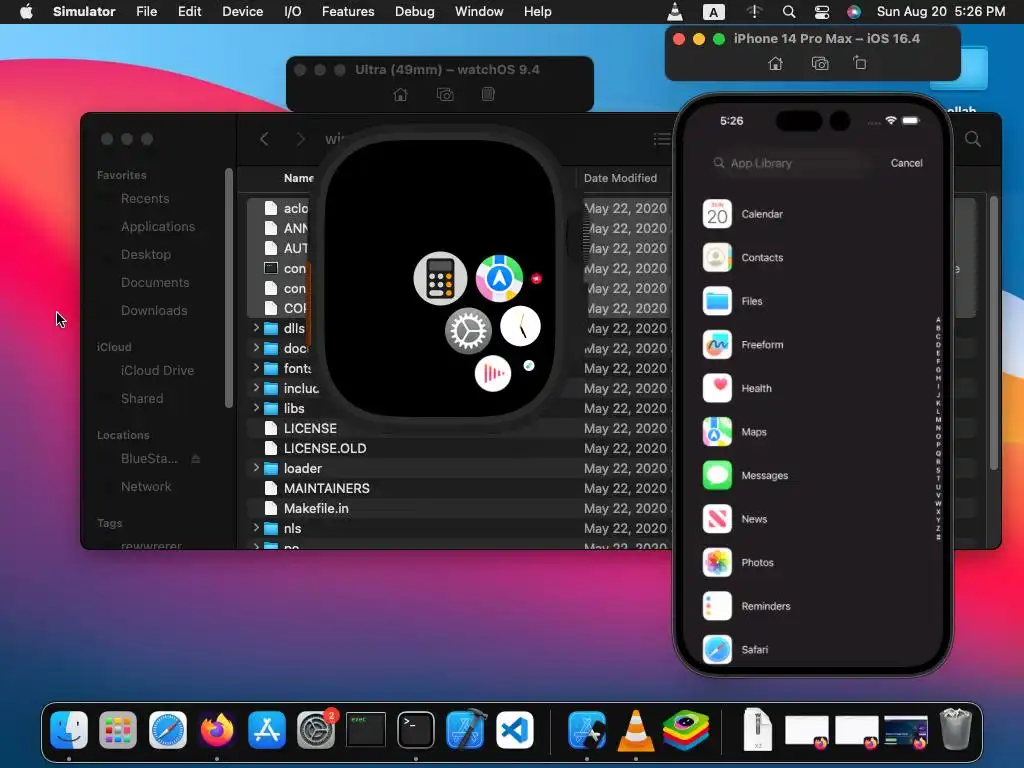Tap the Photos app icon on iPhone

pos(717,562)
